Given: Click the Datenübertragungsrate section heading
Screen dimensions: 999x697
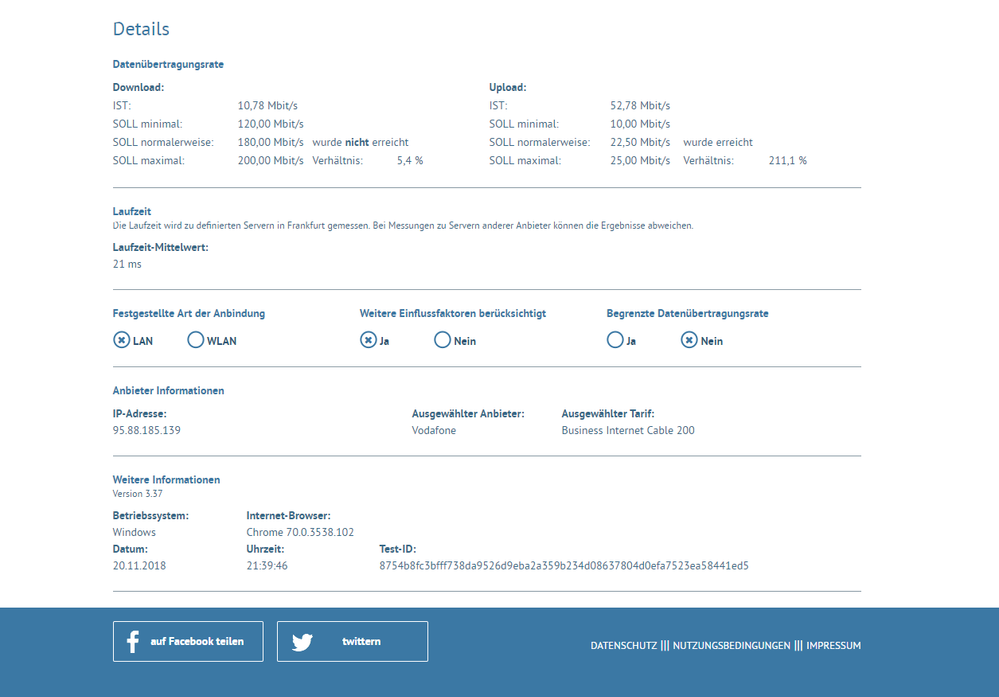Looking at the screenshot, I should pyautogui.click(x=168, y=64).
